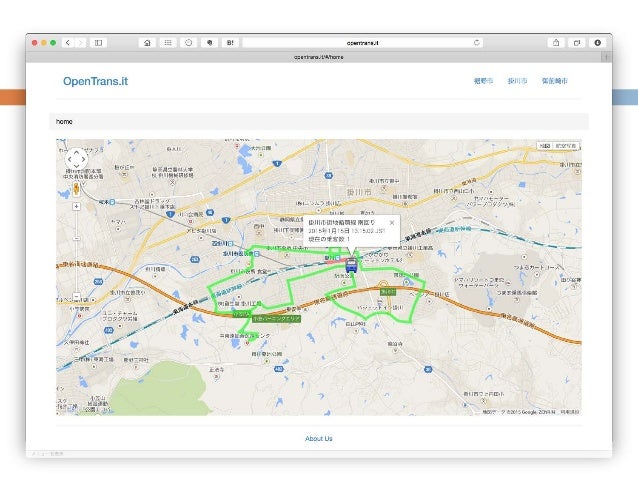
Task: Open the first city link in navigation
Action: coord(483,81)
